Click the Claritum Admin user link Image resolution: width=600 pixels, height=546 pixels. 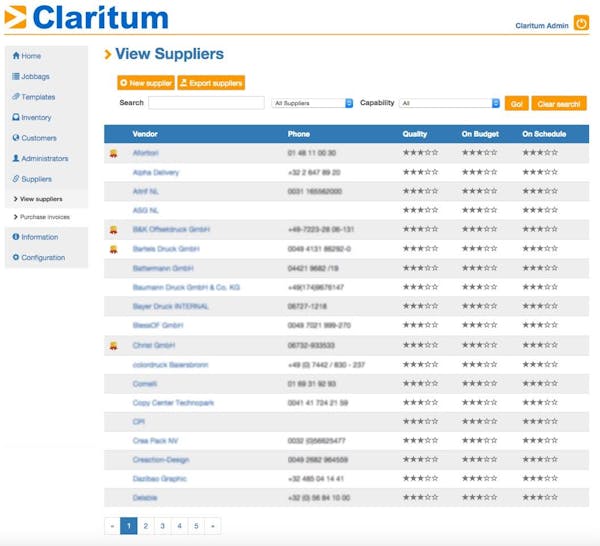point(542,26)
